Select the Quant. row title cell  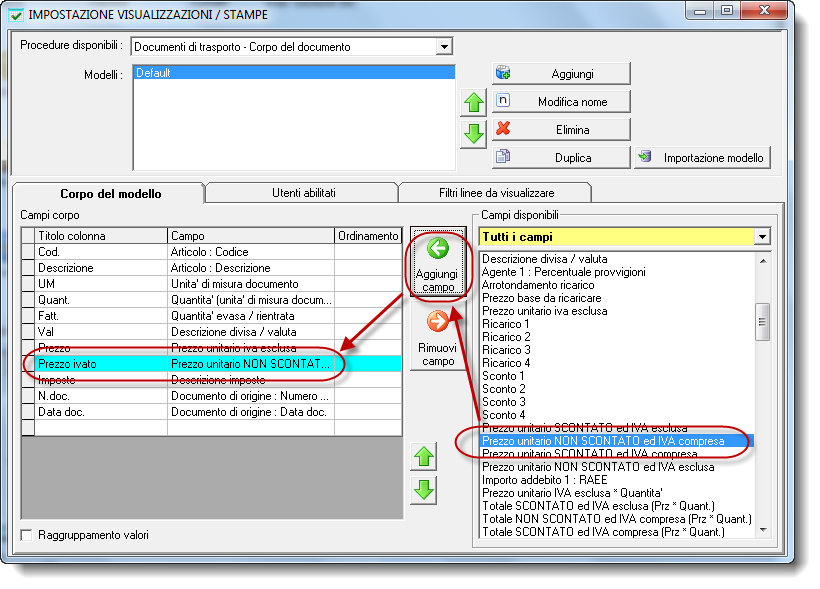click(101, 300)
